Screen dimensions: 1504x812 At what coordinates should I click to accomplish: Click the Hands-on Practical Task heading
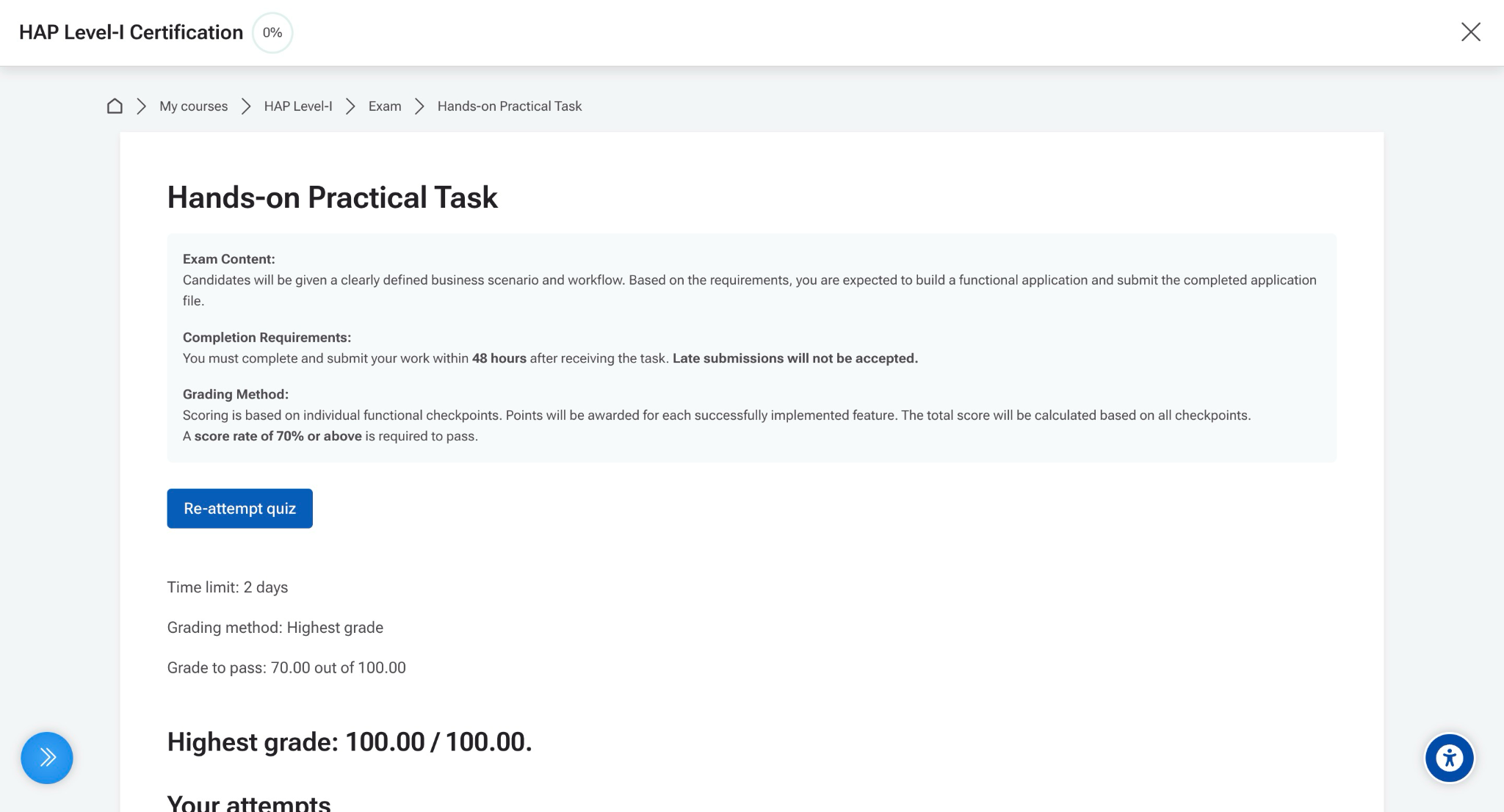(332, 197)
